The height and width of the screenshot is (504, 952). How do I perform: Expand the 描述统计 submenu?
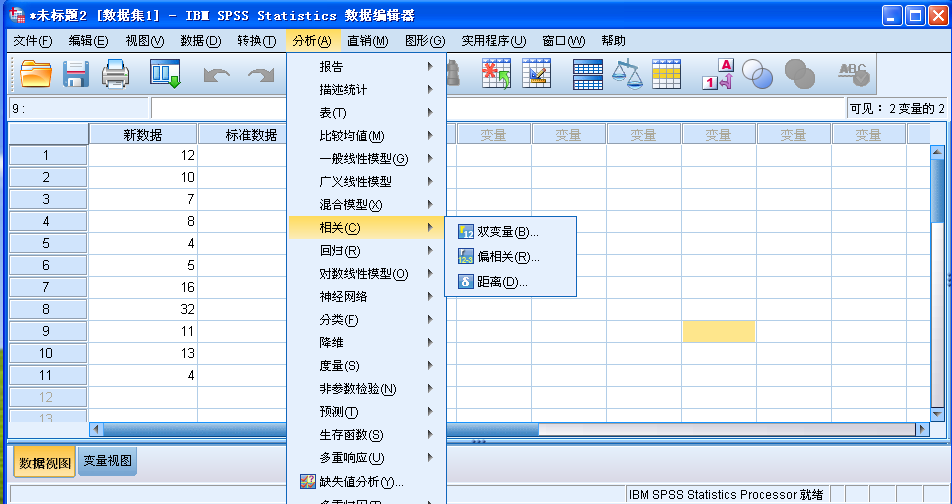[367, 90]
